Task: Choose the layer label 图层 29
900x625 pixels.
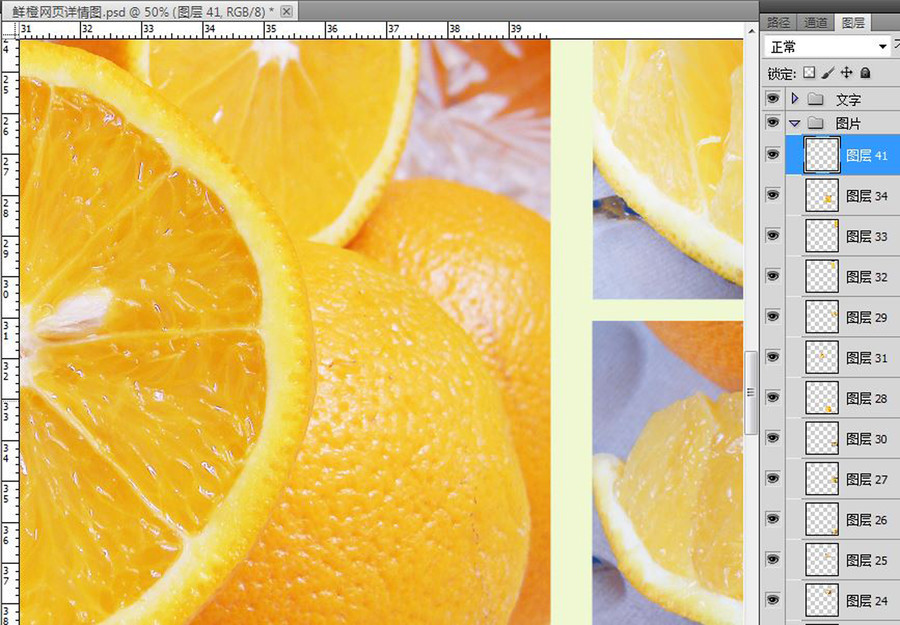Action: pos(867,317)
